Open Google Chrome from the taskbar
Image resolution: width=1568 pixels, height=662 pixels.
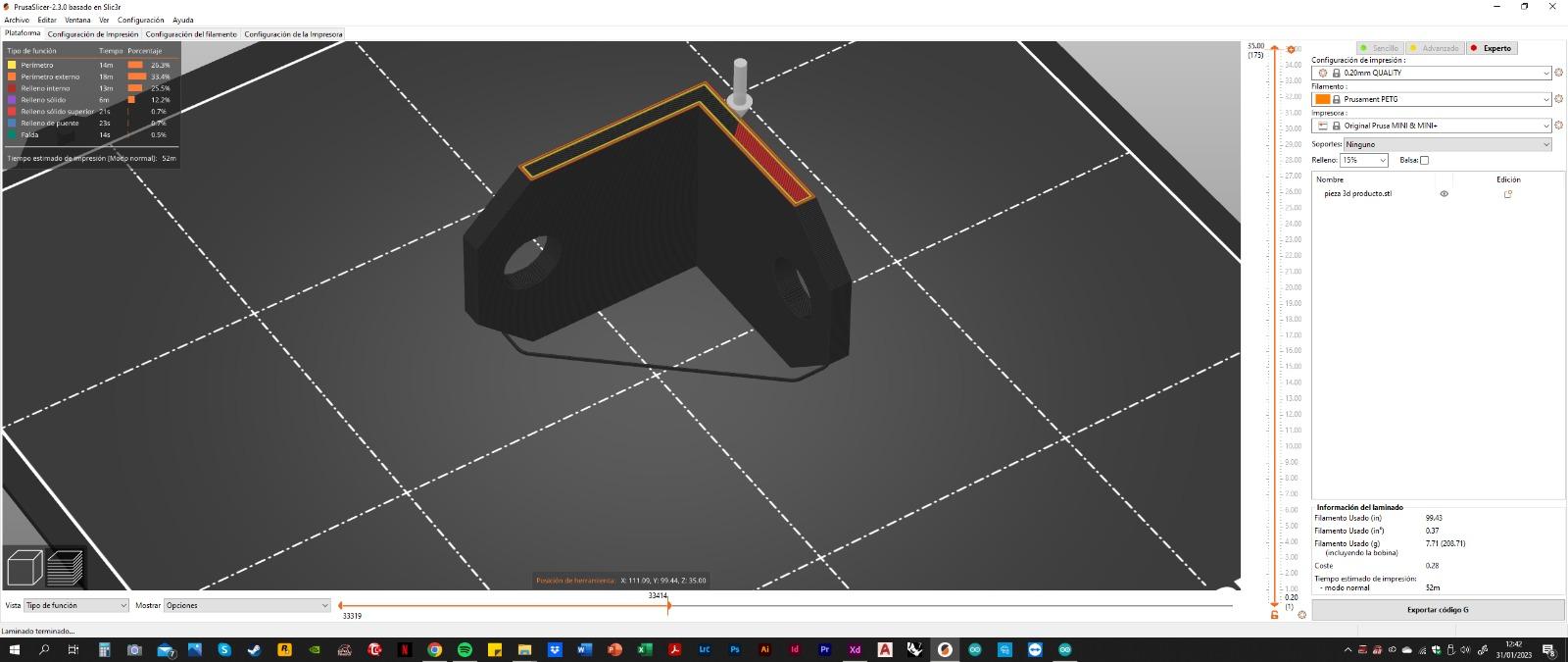(434, 649)
